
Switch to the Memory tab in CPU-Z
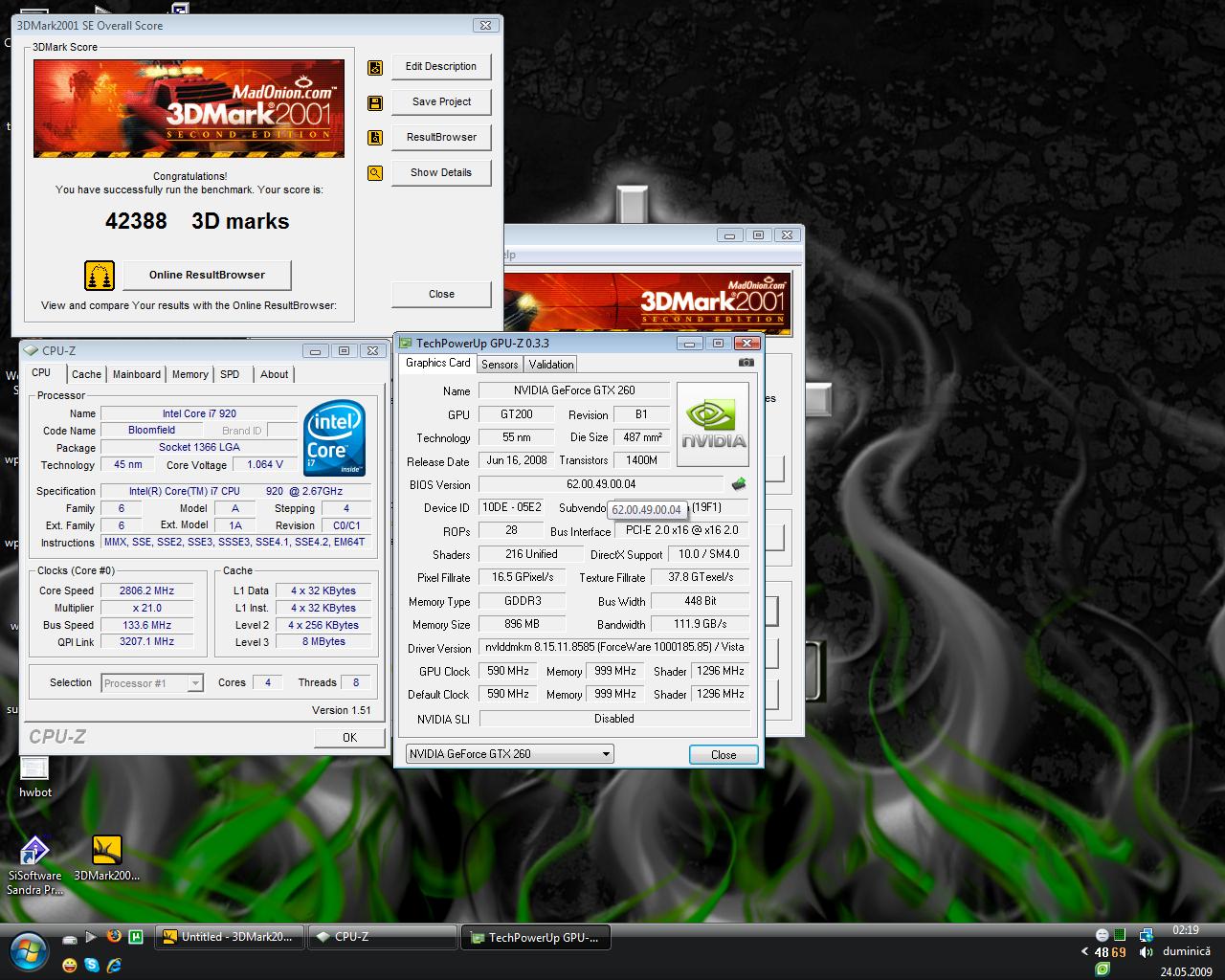coord(189,374)
